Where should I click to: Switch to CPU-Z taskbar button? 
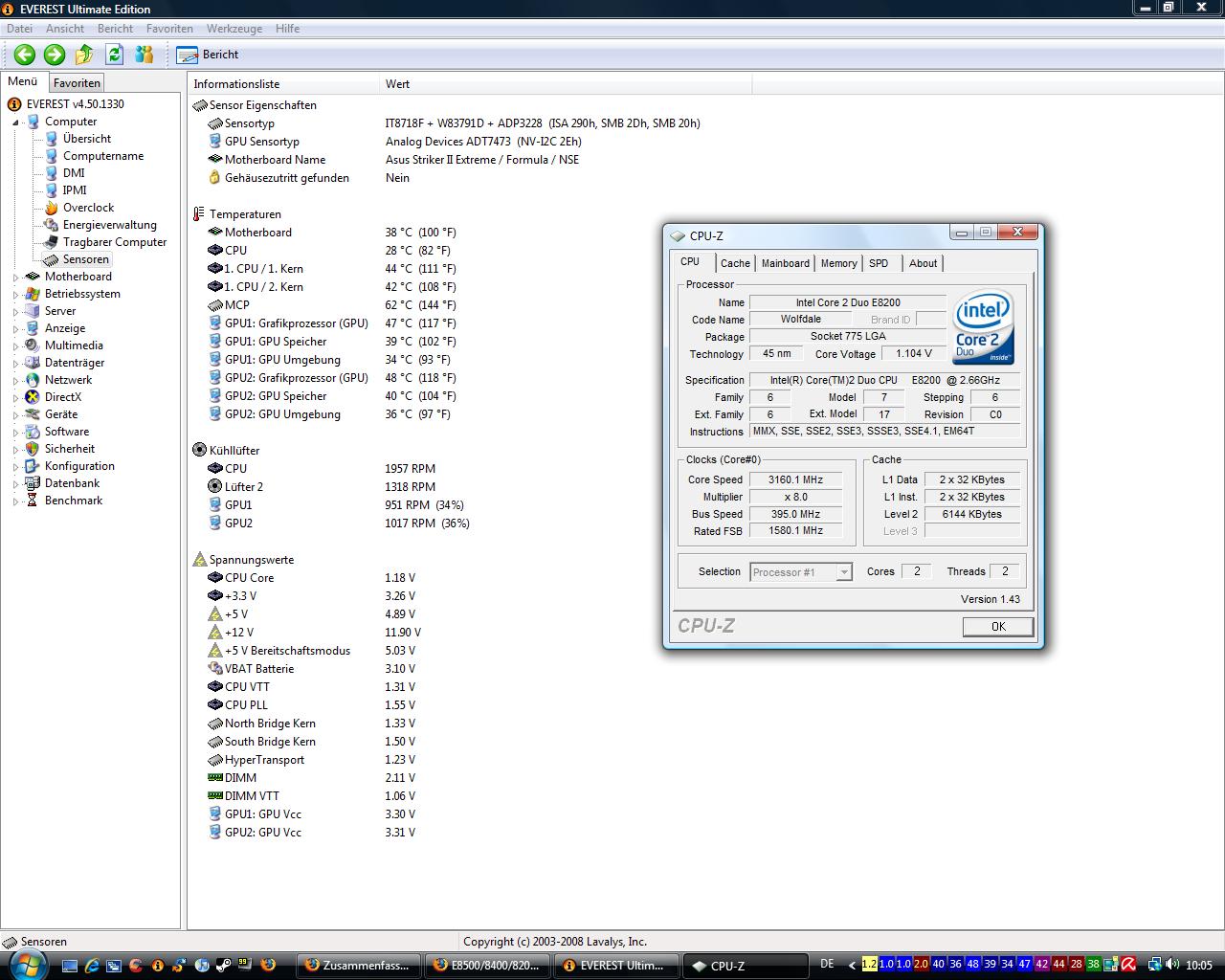pos(744,966)
